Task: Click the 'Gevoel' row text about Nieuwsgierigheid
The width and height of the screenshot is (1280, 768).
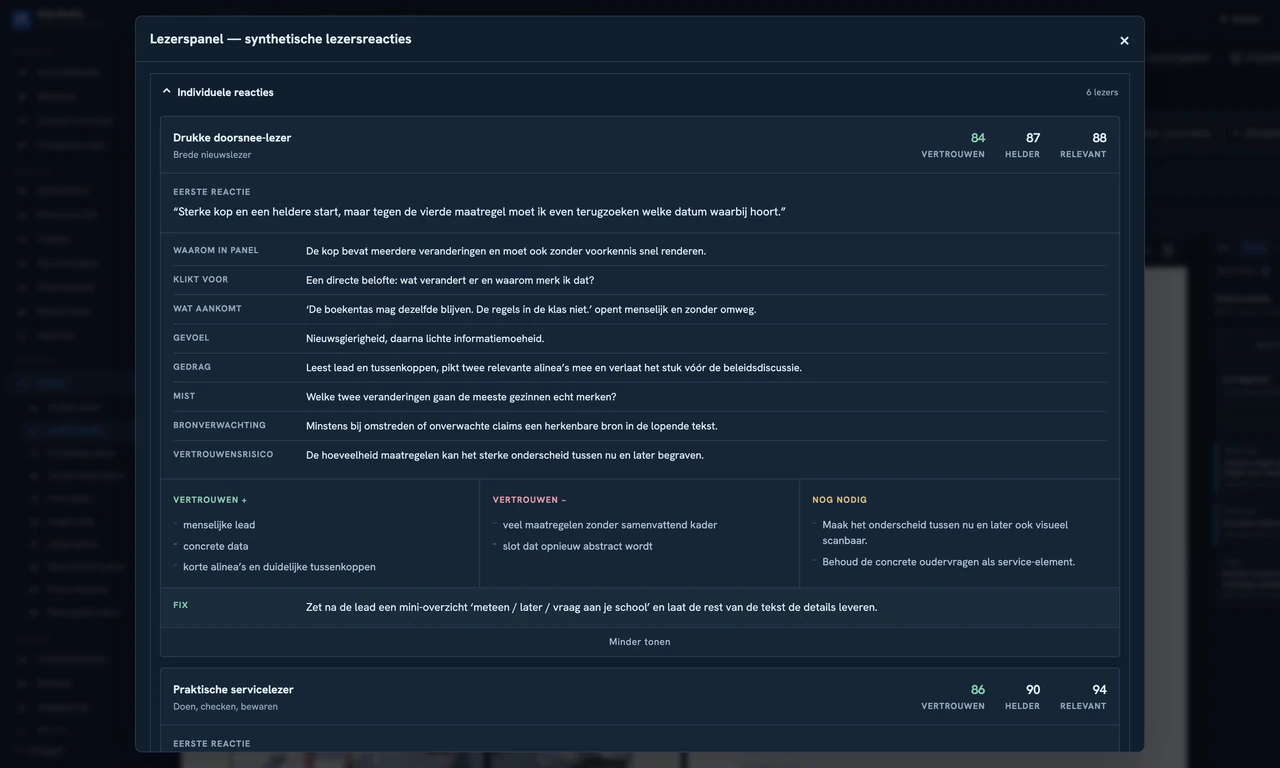Action: click(x=425, y=339)
